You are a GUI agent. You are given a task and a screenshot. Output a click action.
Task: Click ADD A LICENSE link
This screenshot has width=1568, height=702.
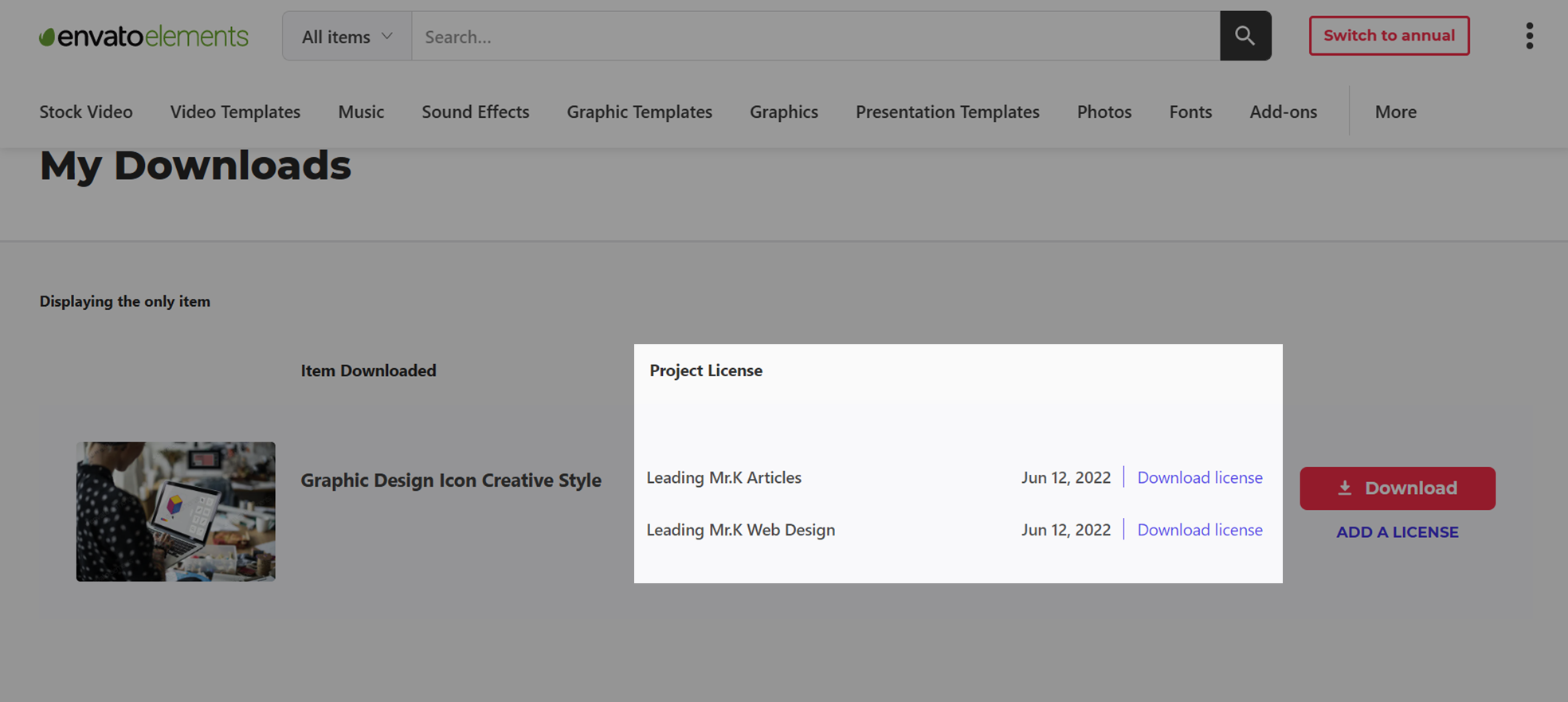(1397, 532)
